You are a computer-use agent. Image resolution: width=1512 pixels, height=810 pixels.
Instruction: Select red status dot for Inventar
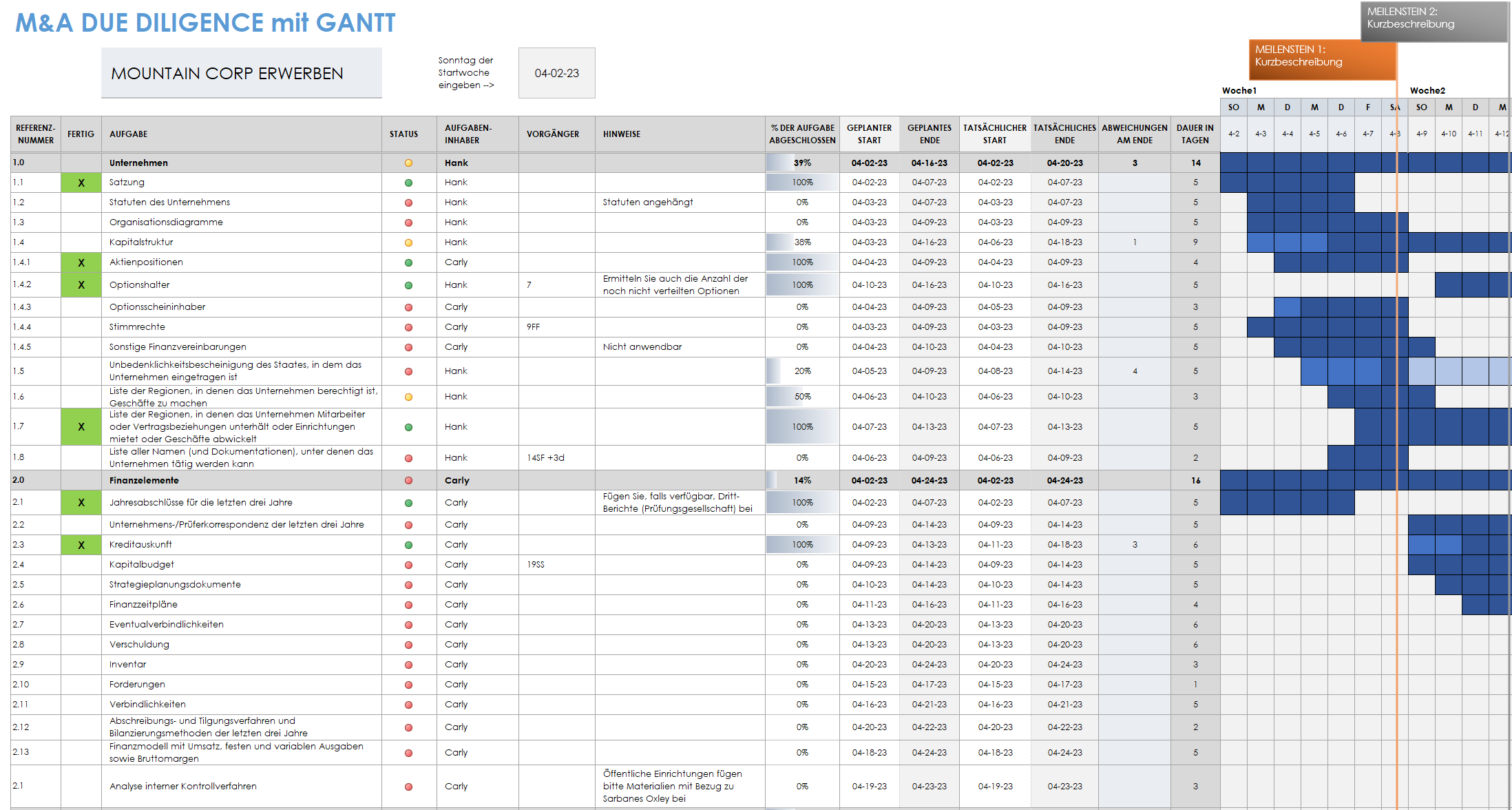pos(408,665)
